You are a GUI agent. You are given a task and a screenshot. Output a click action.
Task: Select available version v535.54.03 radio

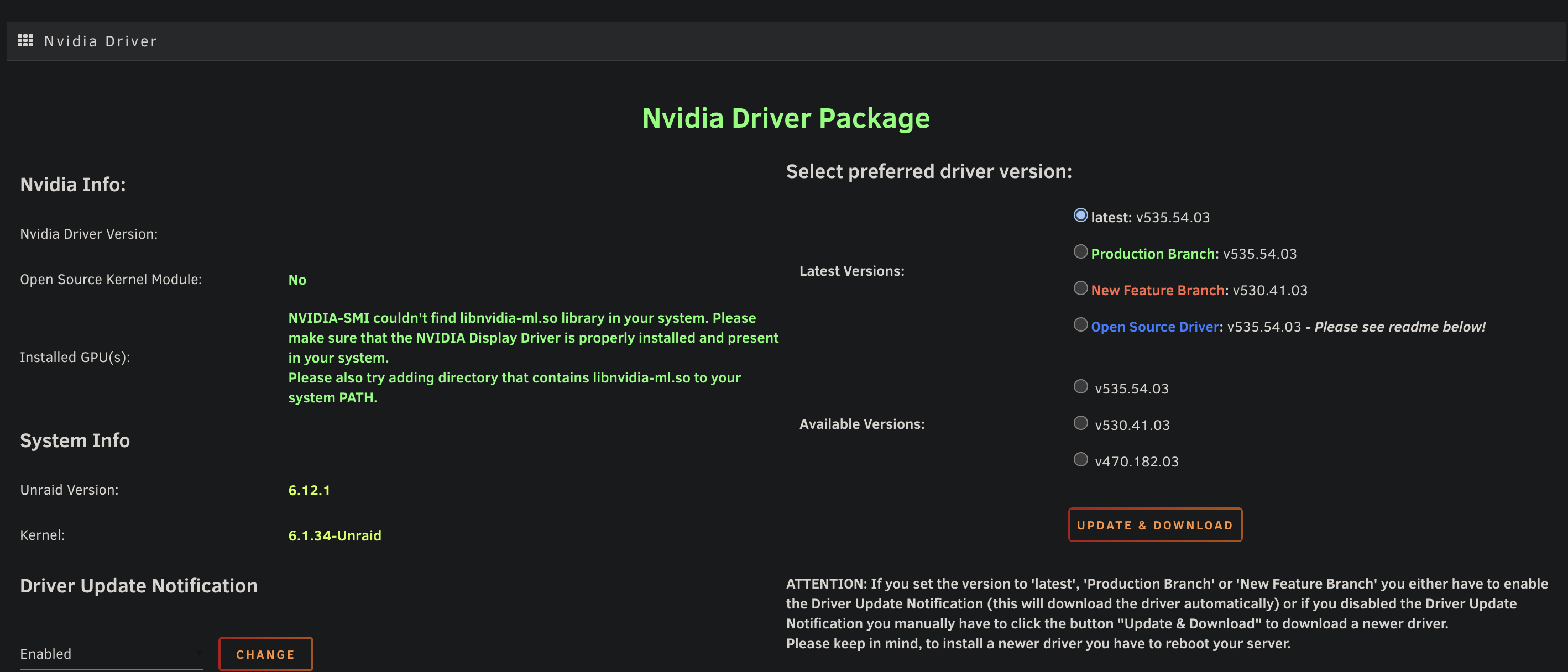pyautogui.click(x=1080, y=387)
